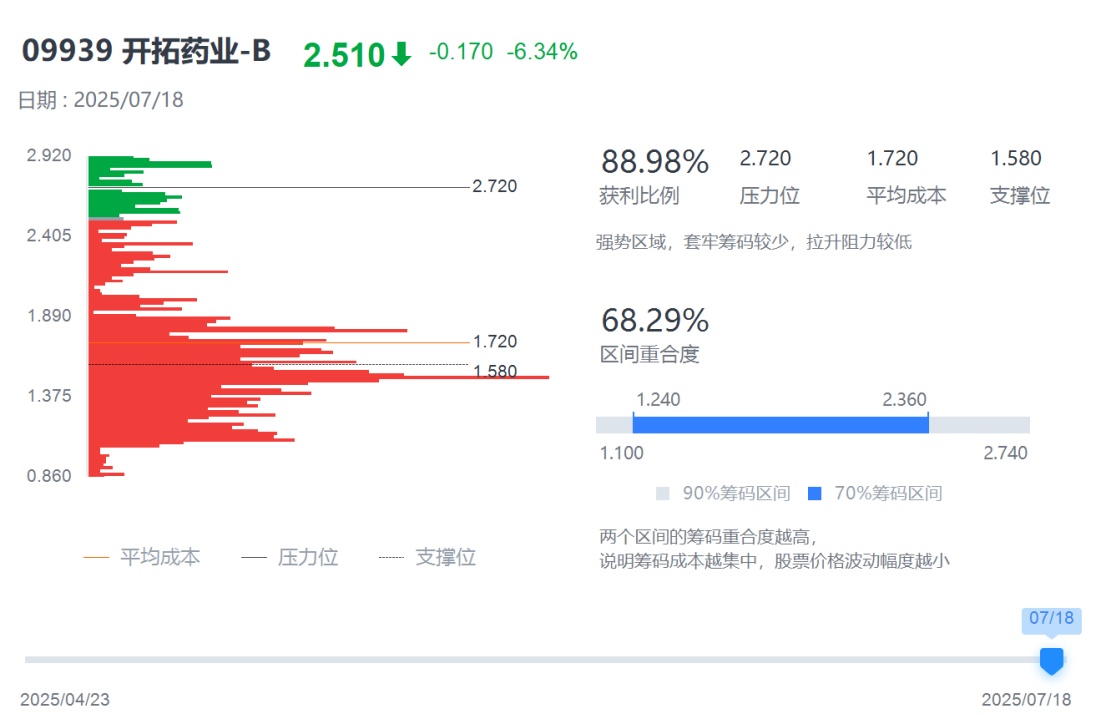Viewport: 1107px width, 719px height.
Task: Click the 88.98% profit ratio value
Action: 654,161
